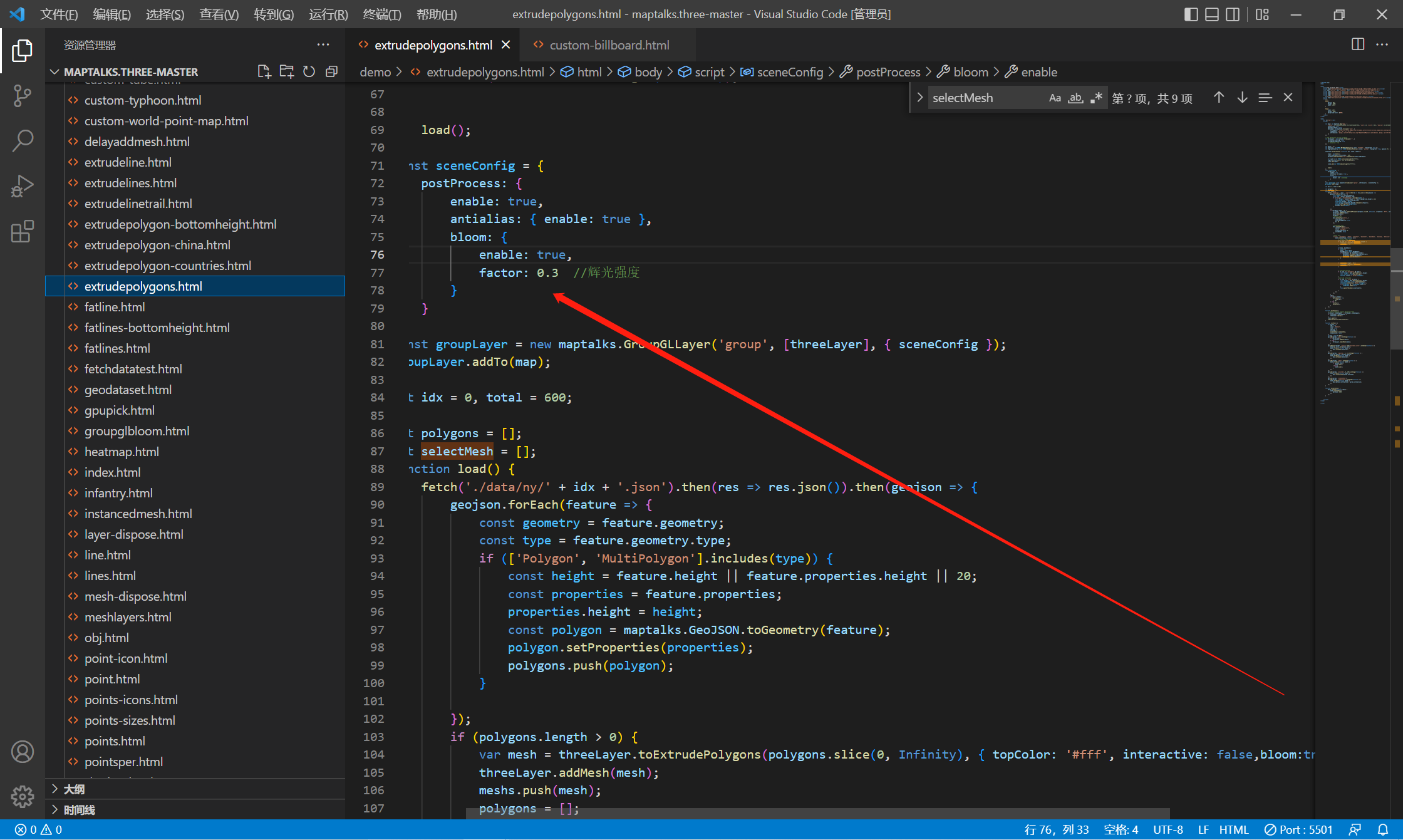Expand the 大纲 outline section
The height and width of the screenshot is (840, 1403).
pos(75,789)
